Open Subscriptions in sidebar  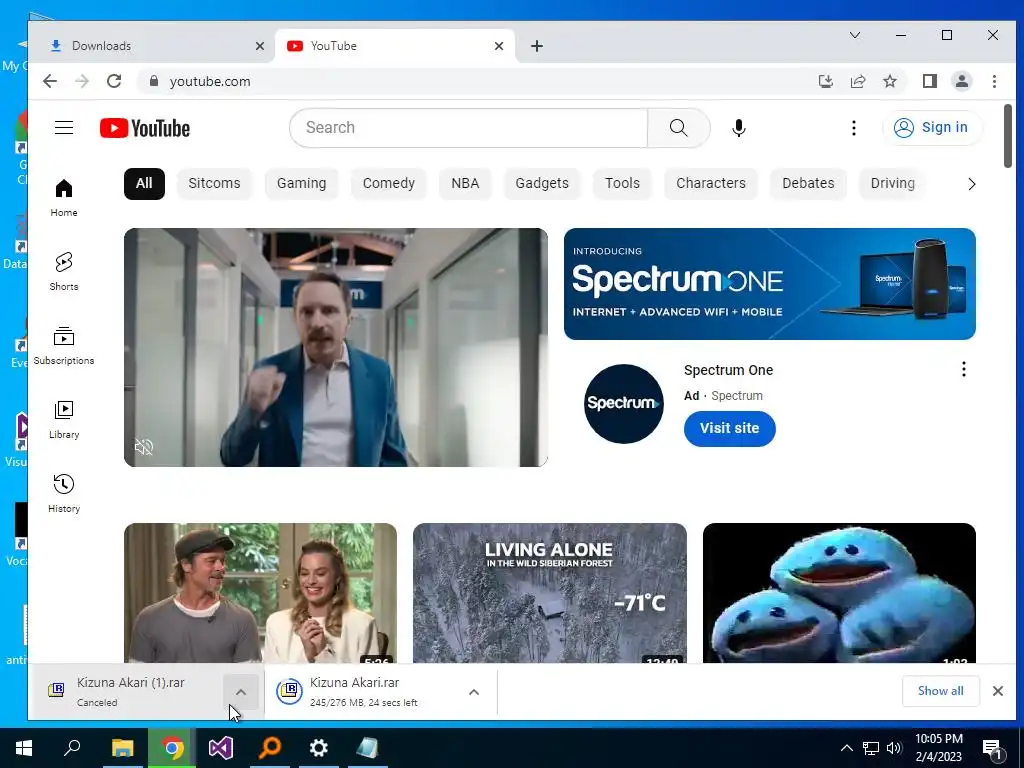(x=64, y=345)
